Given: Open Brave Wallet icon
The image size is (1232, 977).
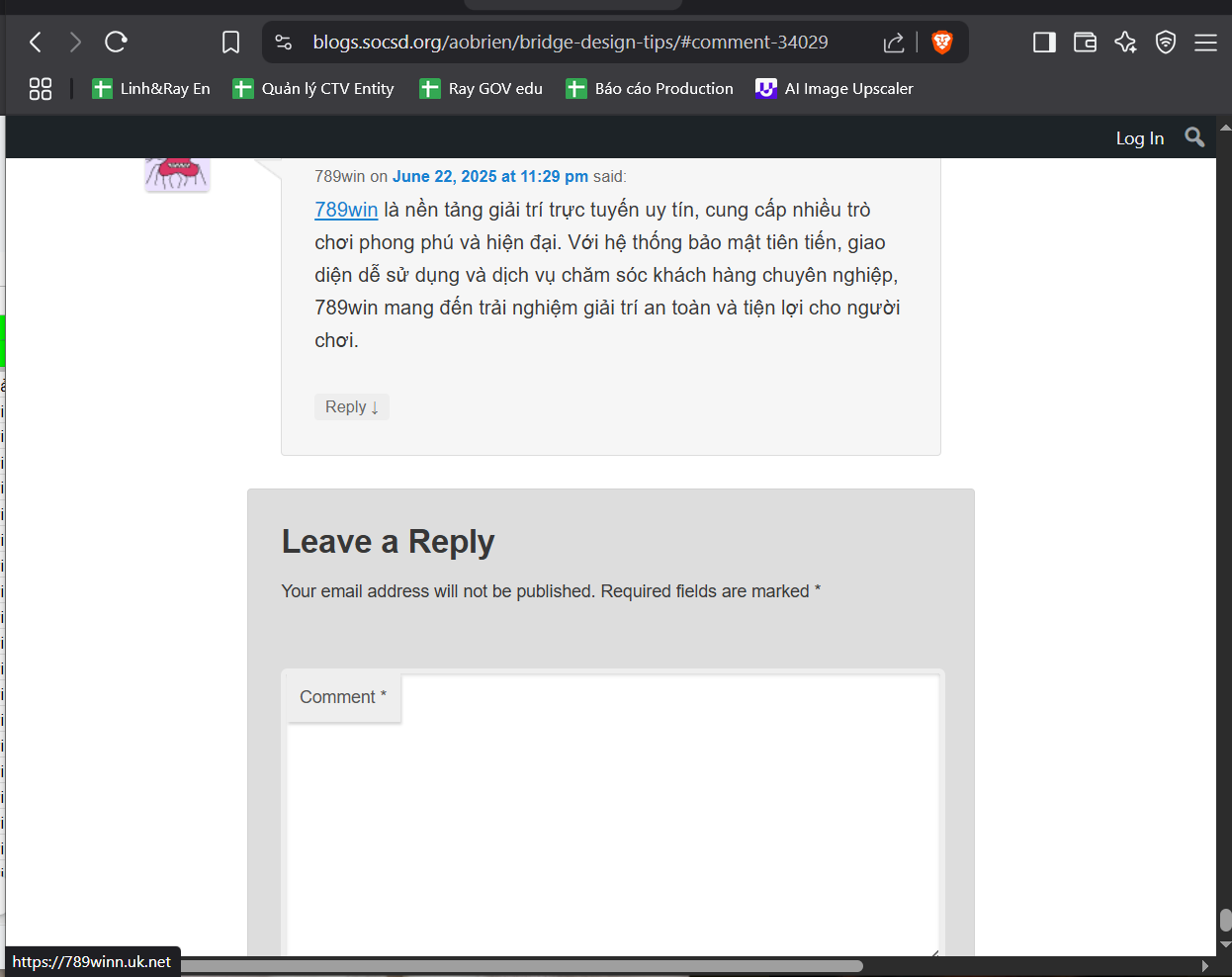Looking at the screenshot, I should (1085, 42).
